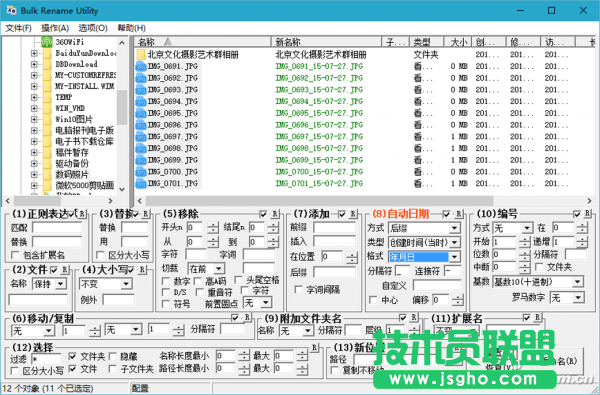Expand the Win10图片 tree node
The height and width of the screenshot is (395, 600).
point(34,119)
